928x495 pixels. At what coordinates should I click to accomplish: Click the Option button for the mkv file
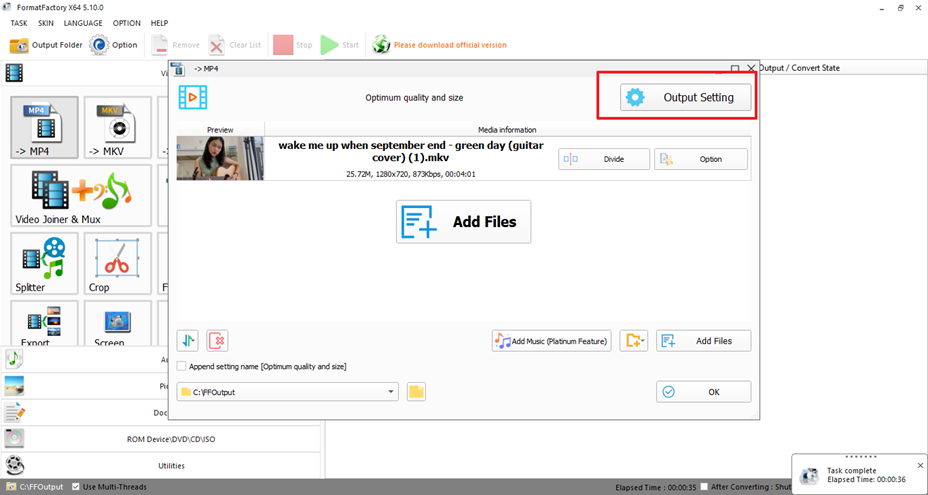click(x=701, y=159)
